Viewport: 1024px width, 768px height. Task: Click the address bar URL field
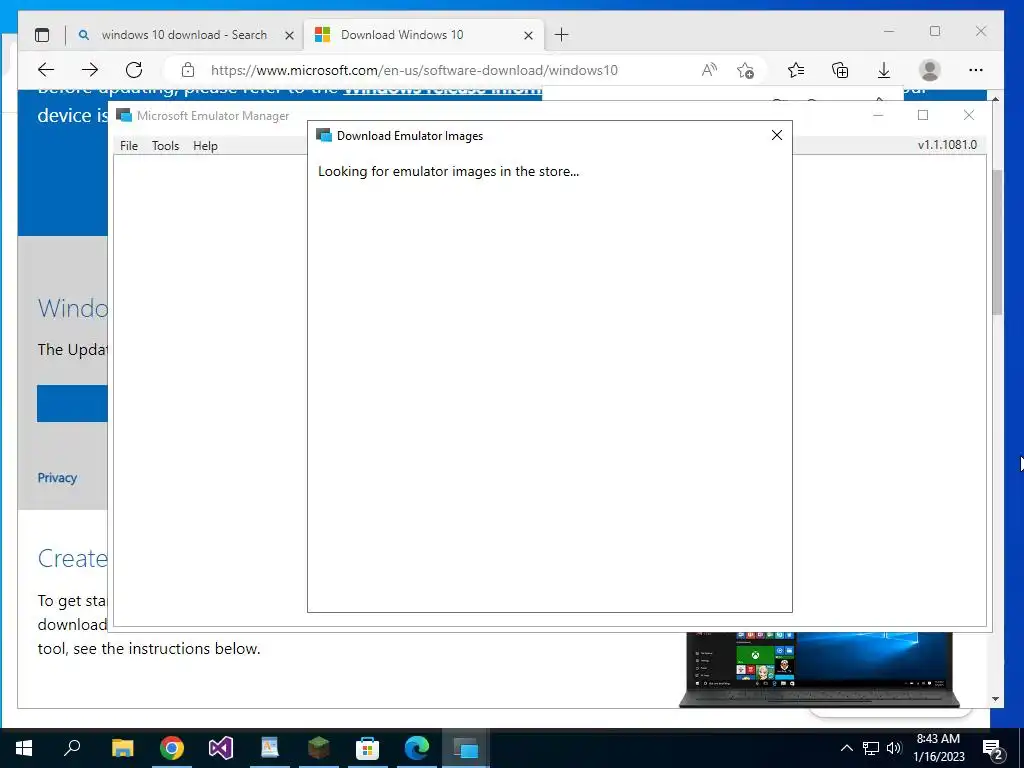(414, 70)
